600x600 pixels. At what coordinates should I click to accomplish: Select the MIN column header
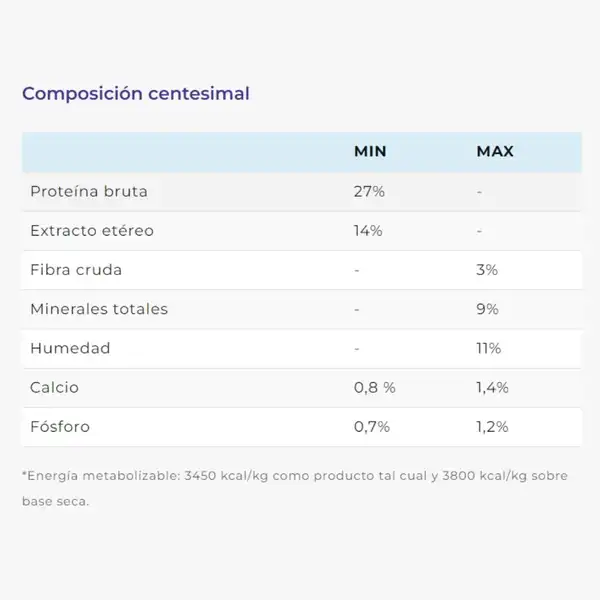click(x=370, y=152)
